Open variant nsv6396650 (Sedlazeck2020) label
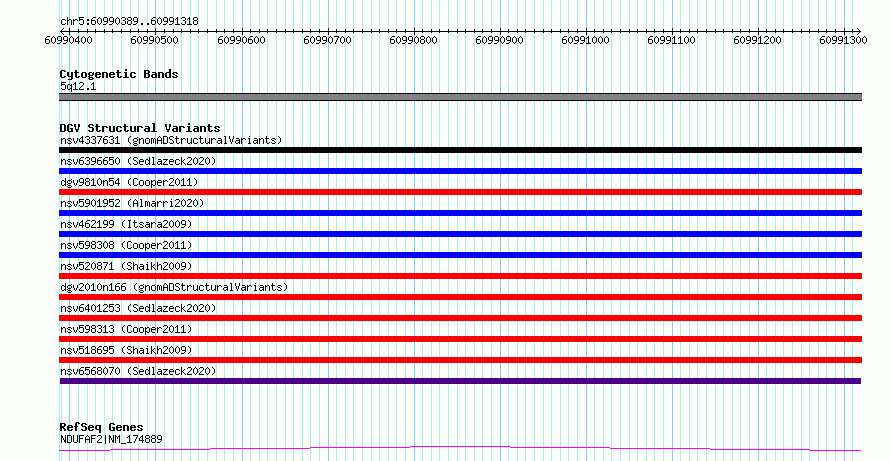 tap(138, 161)
